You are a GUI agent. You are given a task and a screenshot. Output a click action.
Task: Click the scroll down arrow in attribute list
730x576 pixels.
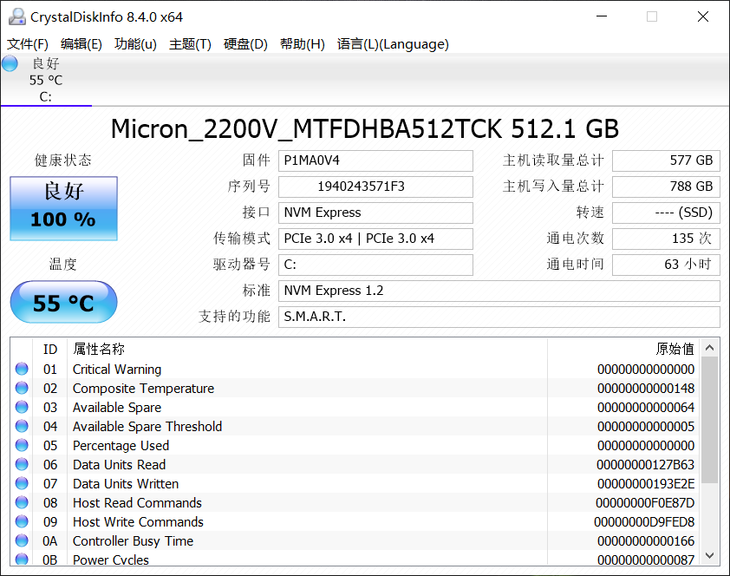pyautogui.click(x=710, y=555)
